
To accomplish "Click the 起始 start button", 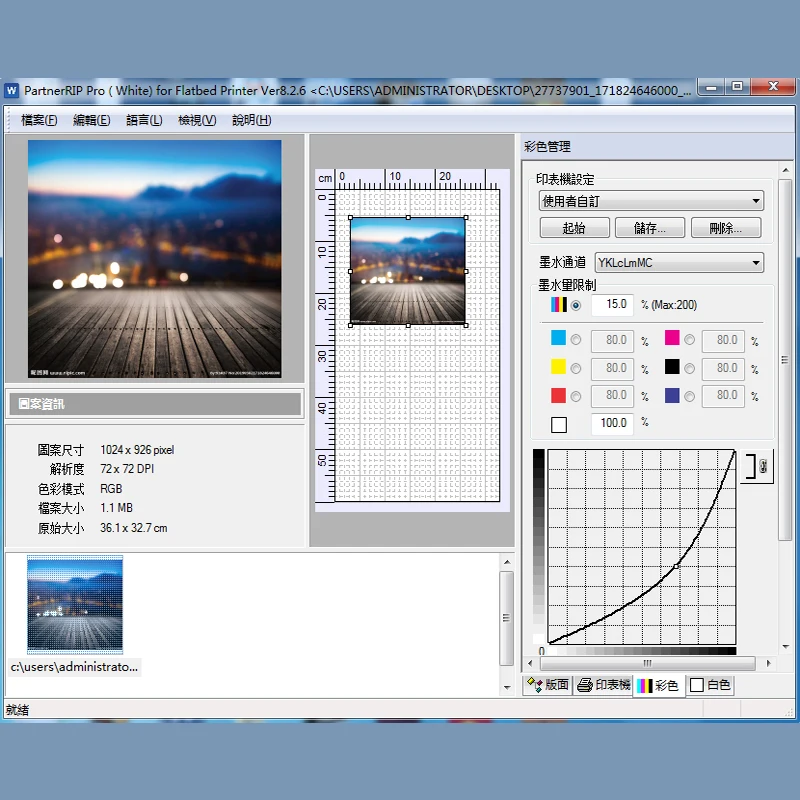I will (574, 227).
